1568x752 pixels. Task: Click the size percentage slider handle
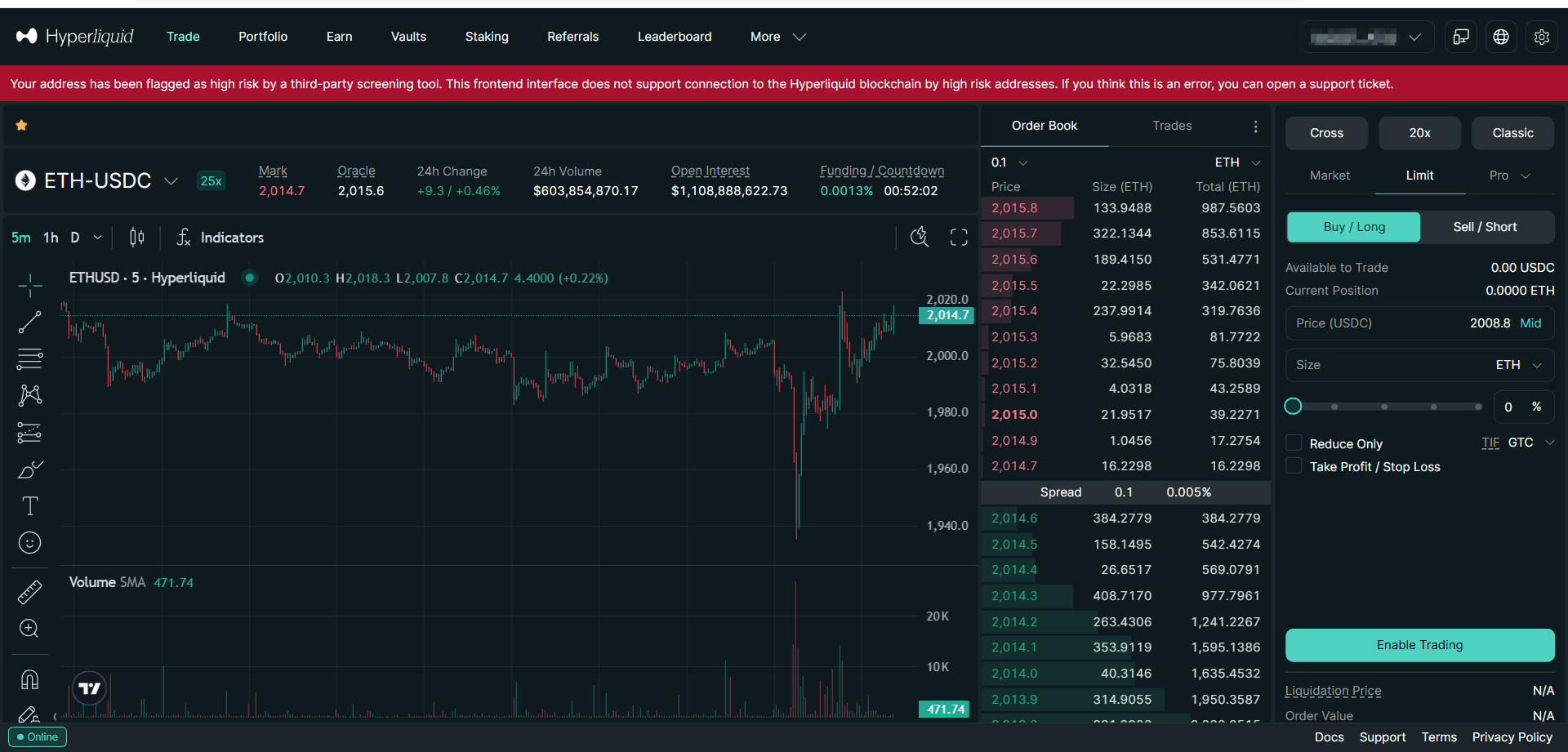tap(1293, 406)
